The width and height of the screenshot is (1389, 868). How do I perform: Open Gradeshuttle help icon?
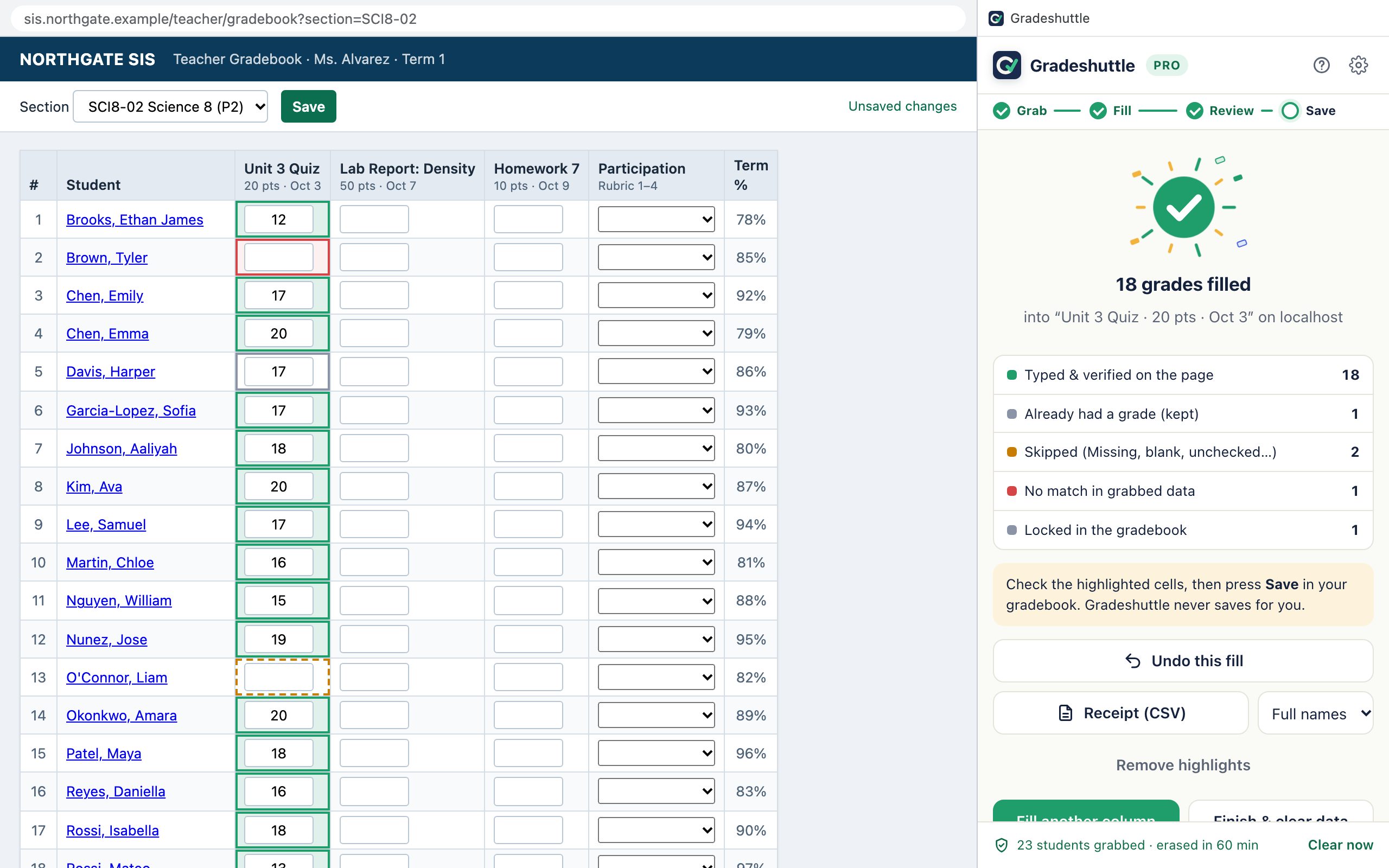[x=1321, y=66]
